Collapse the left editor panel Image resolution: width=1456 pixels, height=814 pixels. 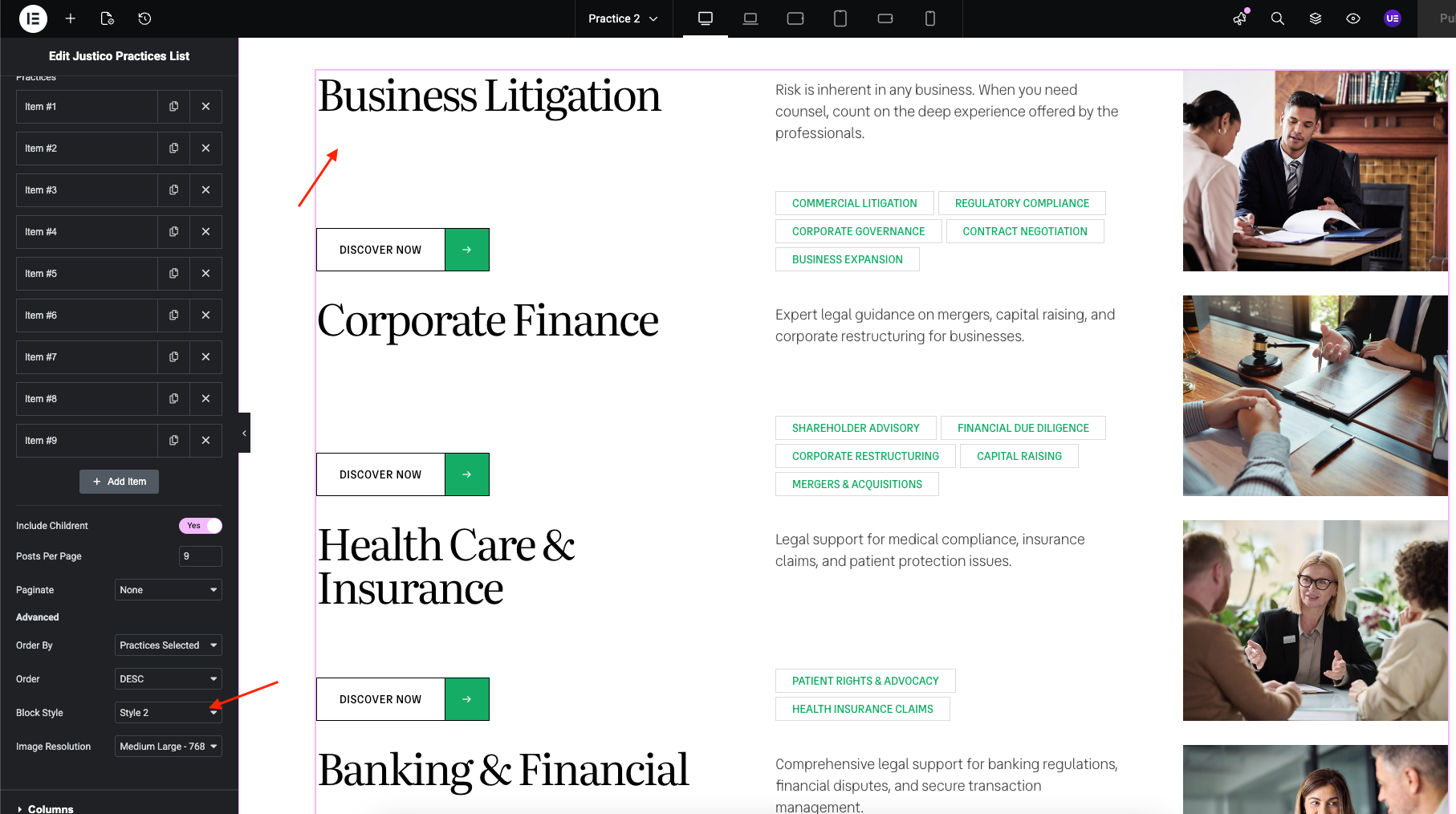pos(244,433)
